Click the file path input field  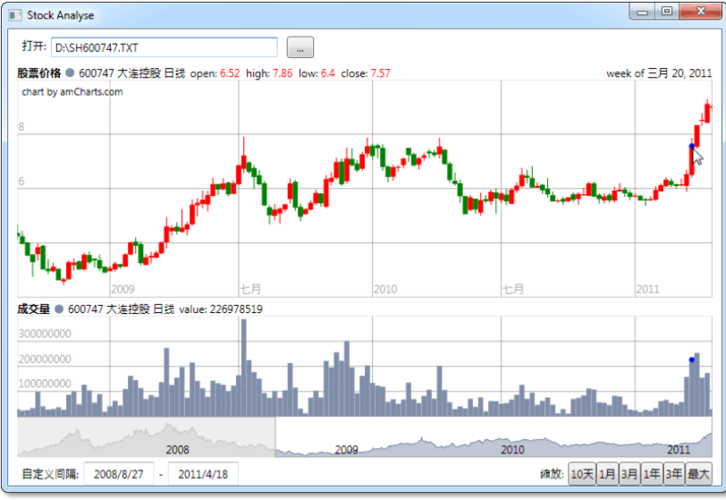[x=164, y=48]
